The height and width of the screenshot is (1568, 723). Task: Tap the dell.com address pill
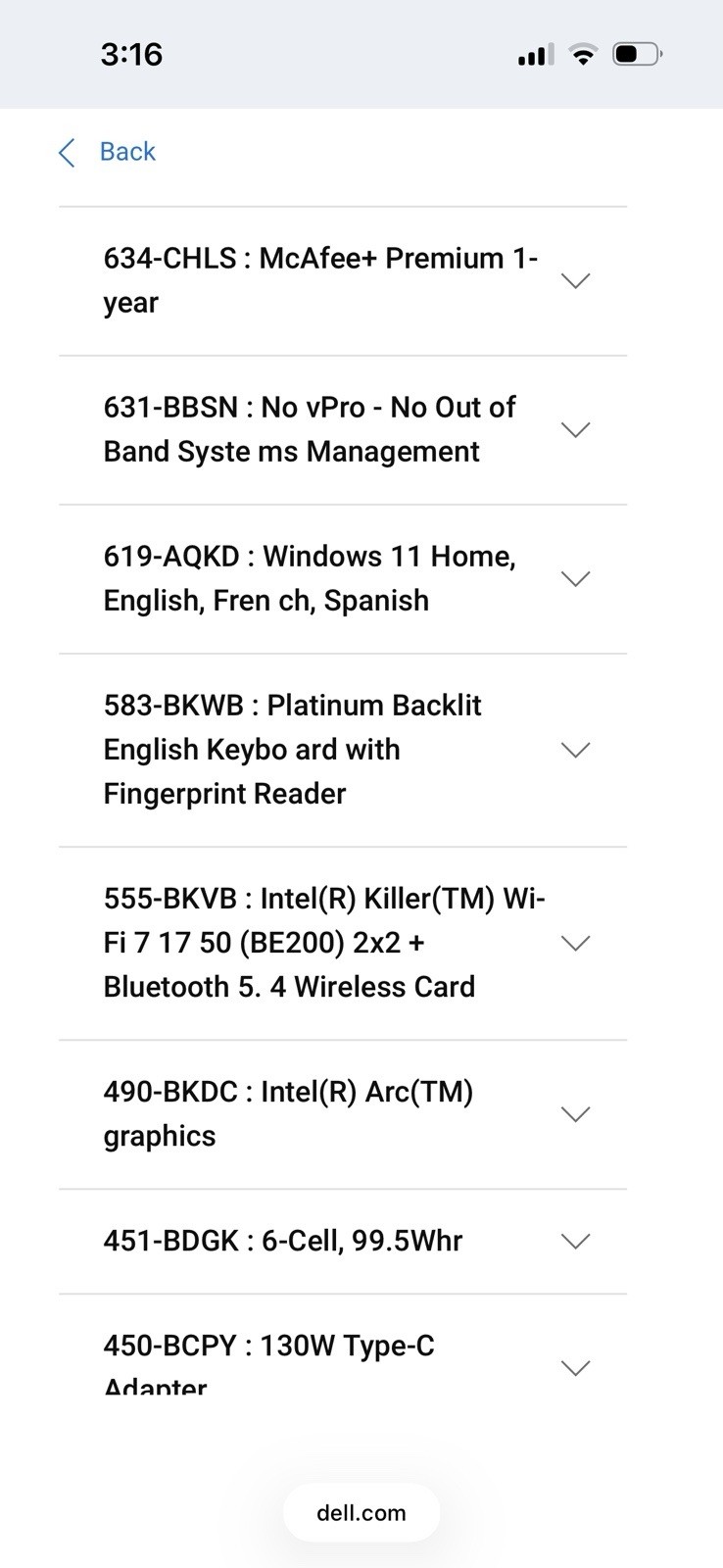pos(361,1513)
